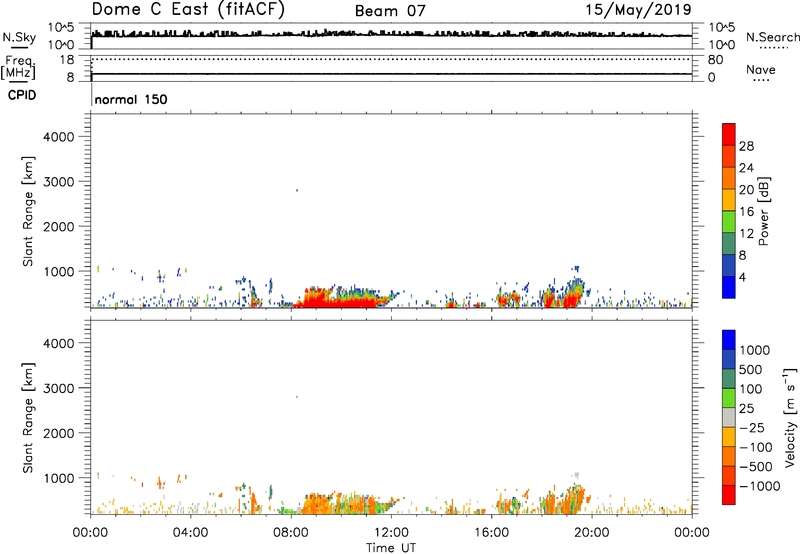
Task: Click the gray segment of the Velocity colorbar
Action: [729, 417]
